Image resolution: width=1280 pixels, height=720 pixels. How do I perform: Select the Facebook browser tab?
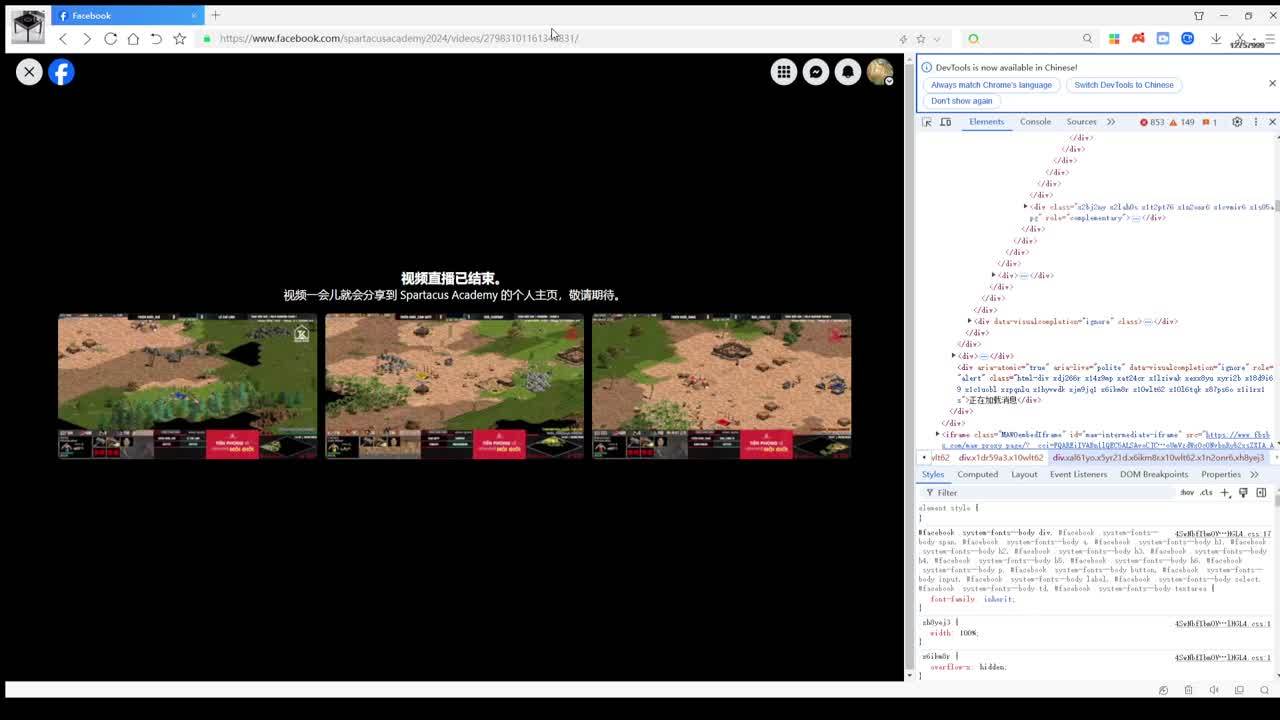[127, 15]
